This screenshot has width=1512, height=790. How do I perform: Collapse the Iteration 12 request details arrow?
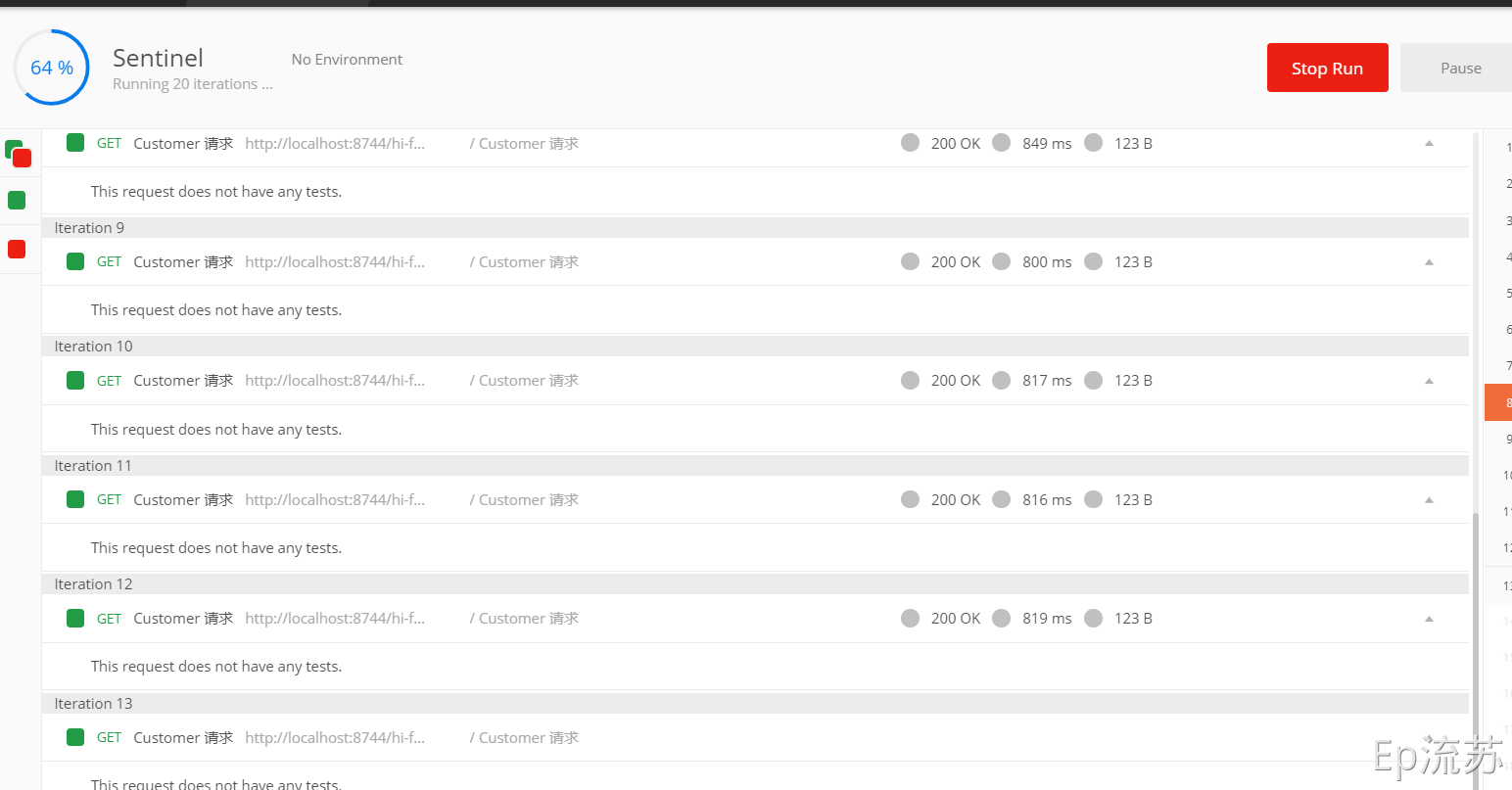click(1429, 618)
